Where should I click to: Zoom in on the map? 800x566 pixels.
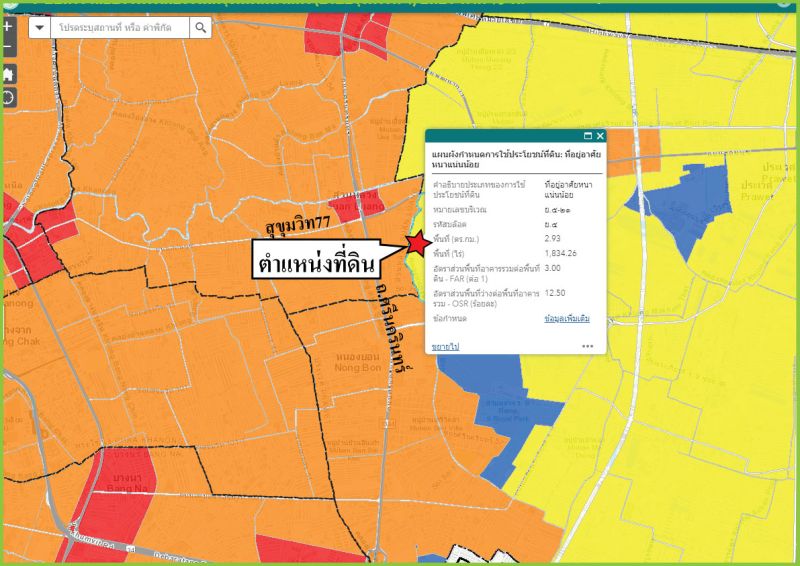(7, 27)
